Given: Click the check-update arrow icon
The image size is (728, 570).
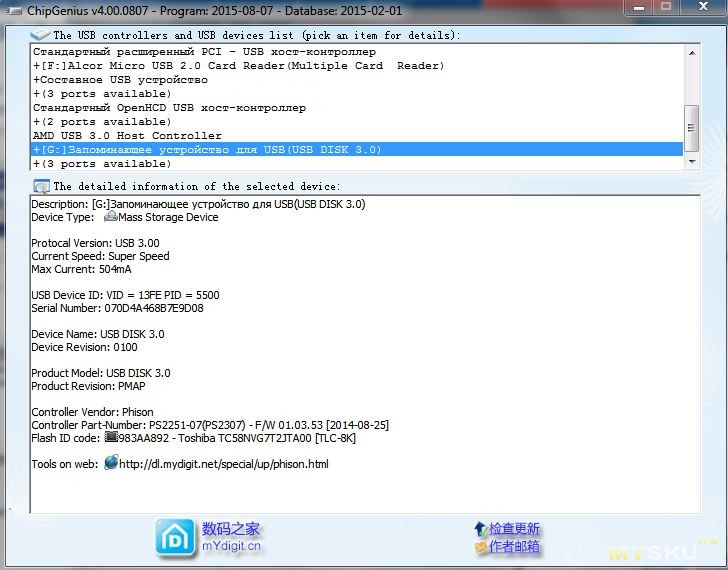Looking at the screenshot, I should click(481, 529).
